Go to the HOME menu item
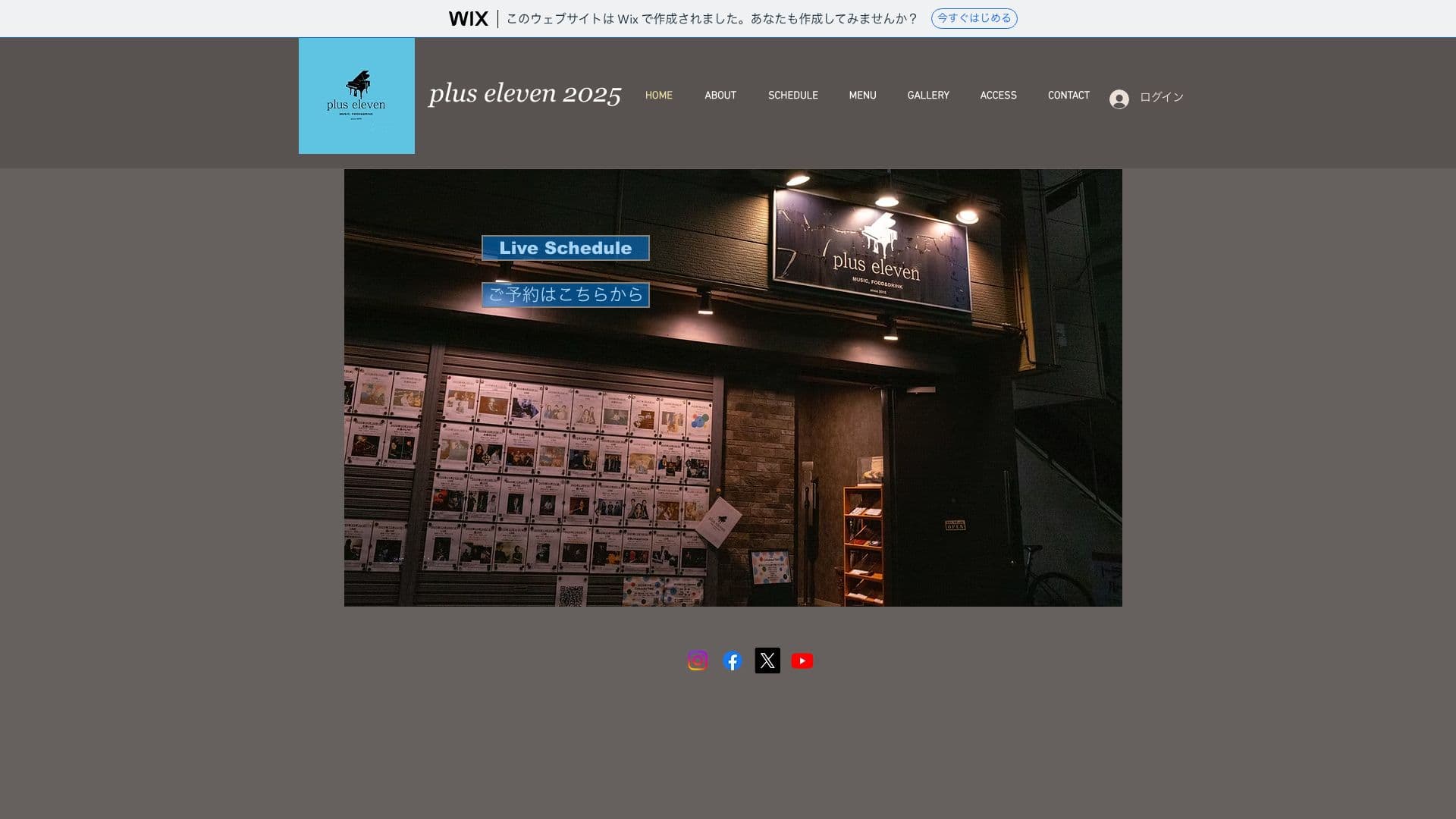 pos(658,96)
